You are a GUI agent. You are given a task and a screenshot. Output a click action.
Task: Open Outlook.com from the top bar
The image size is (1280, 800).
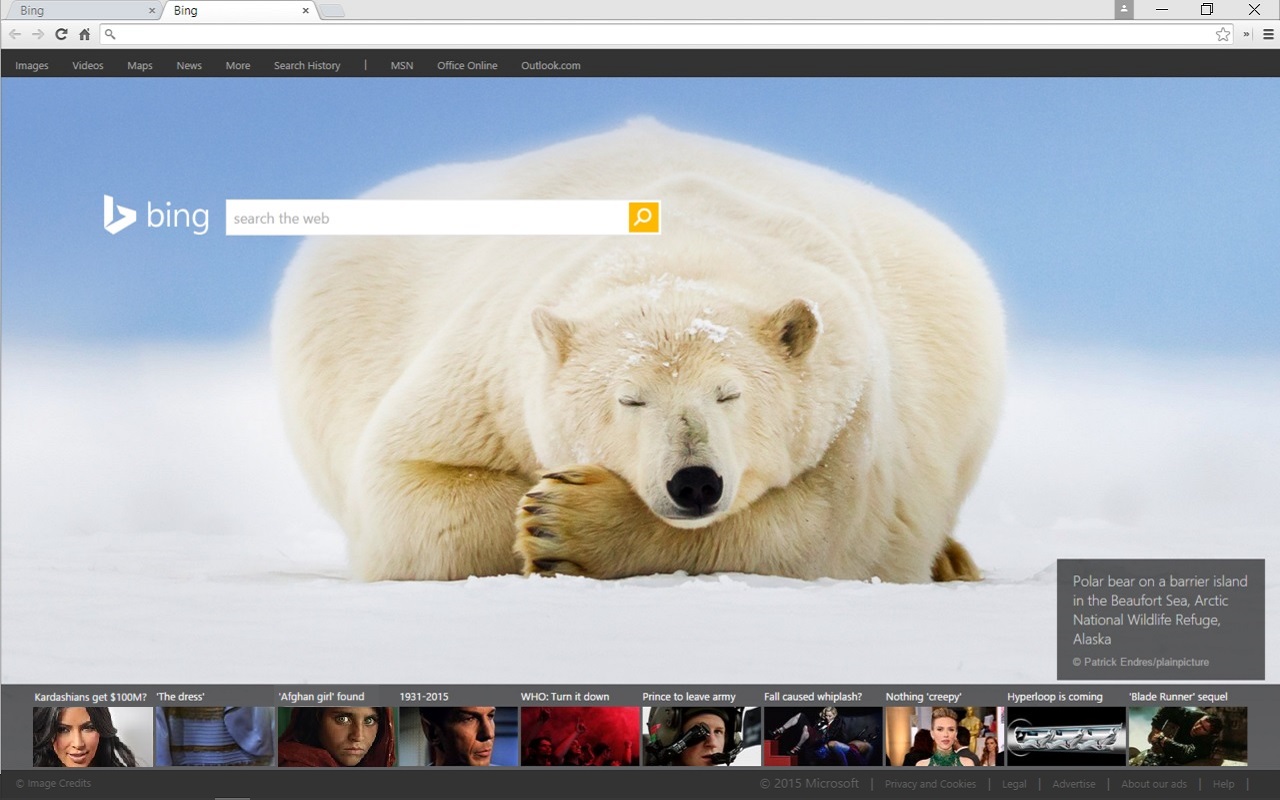pos(551,65)
